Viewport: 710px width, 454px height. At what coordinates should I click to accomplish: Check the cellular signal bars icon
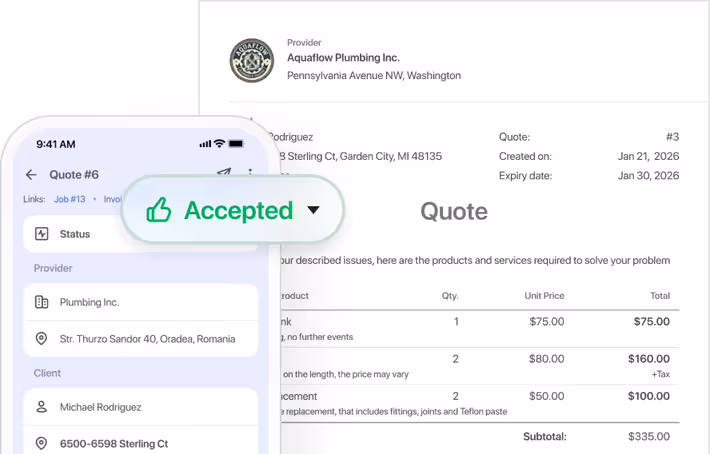pyautogui.click(x=205, y=144)
